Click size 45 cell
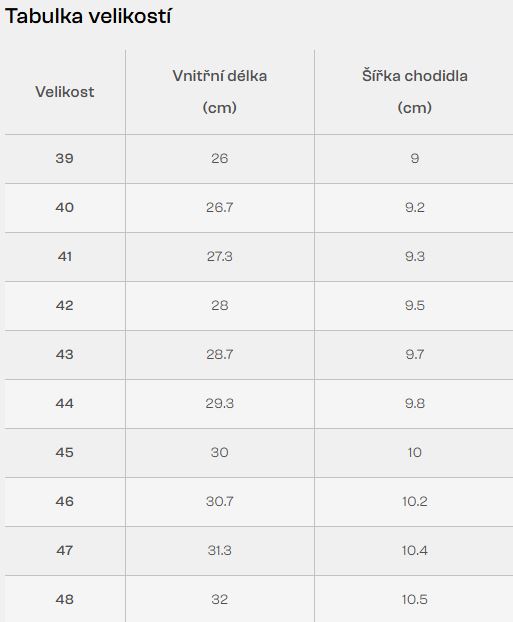Image resolution: width=513 pixels, height=622 pixels. click(x=65, y=452)
